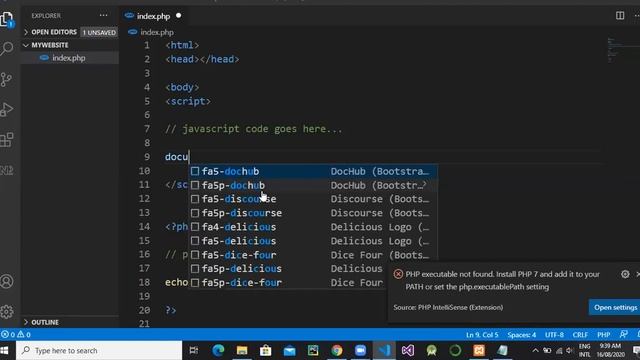The width and height of the screenshot is (640, 360).
Task: Select the fa5-dice-four suggestion
Action: [313, 255]
